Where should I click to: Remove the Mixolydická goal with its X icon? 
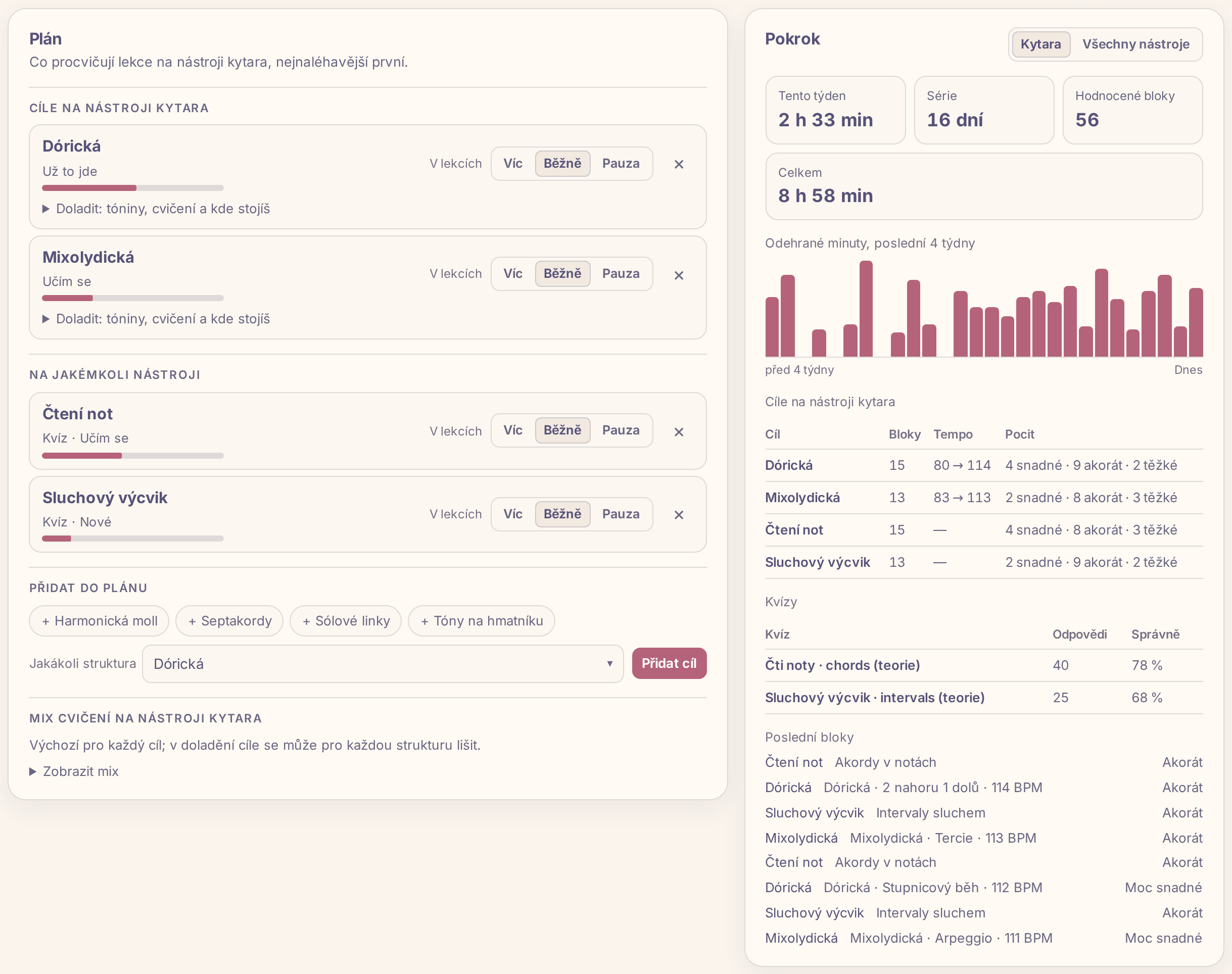[679, 275]
